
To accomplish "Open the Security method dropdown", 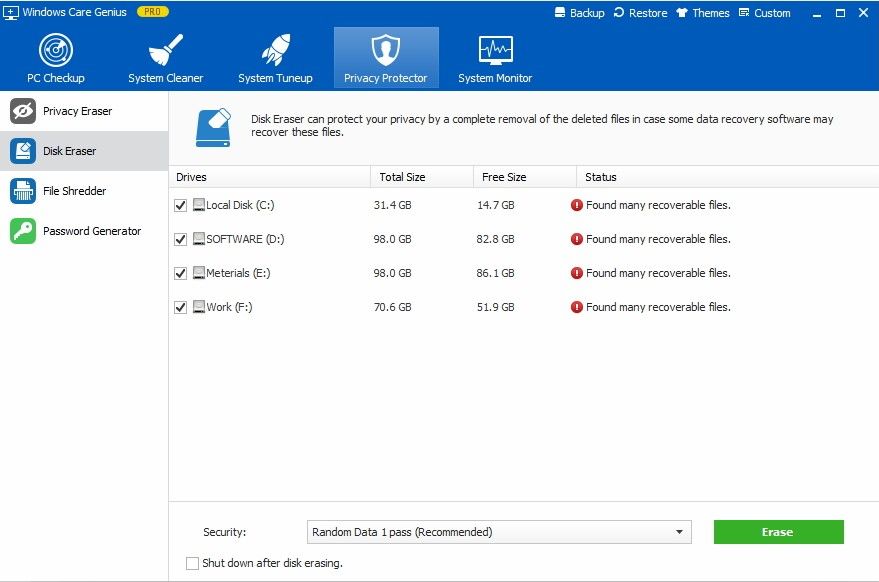I will point(499,532).
